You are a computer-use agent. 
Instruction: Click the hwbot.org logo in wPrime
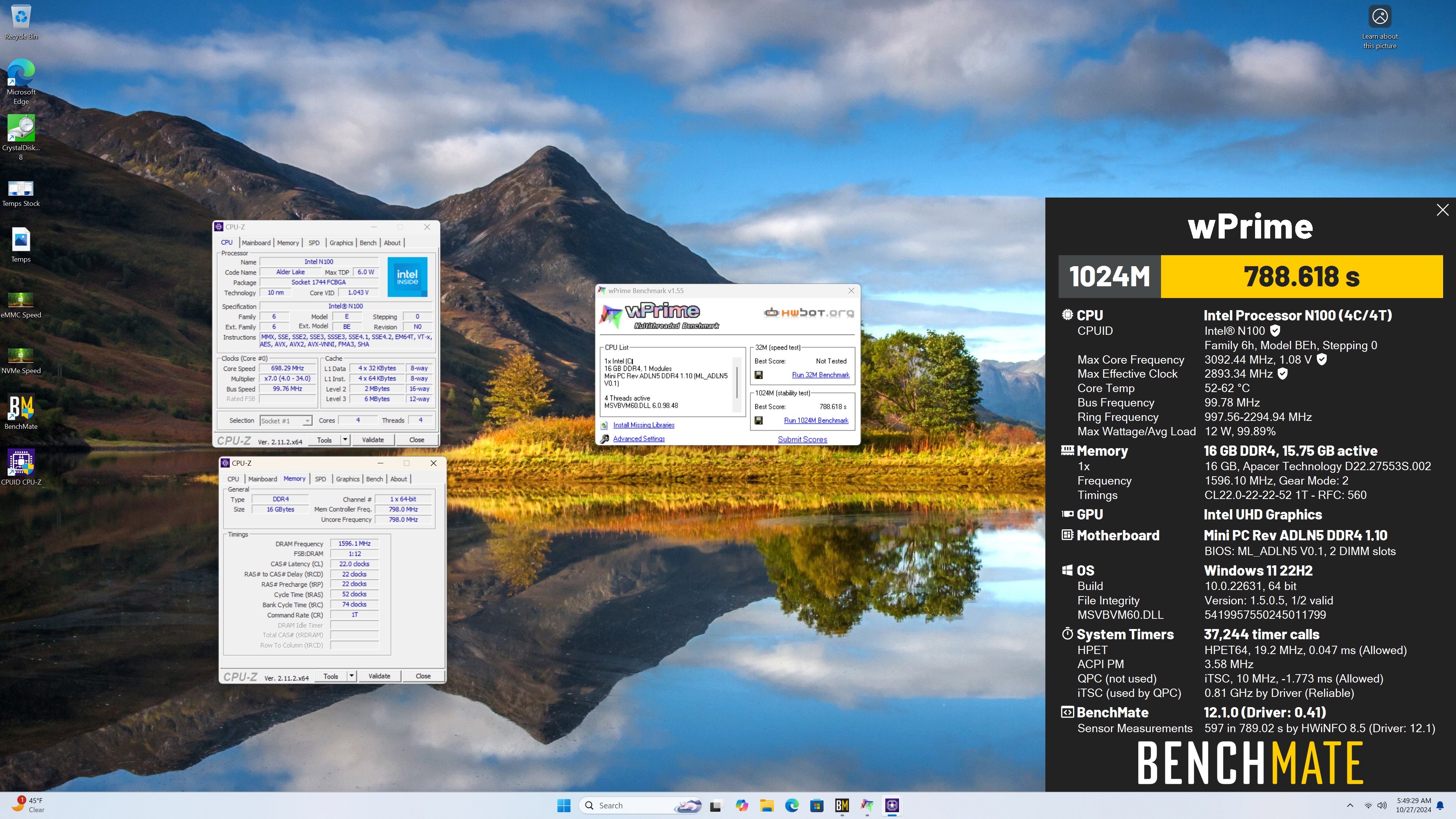click(808, 312)
